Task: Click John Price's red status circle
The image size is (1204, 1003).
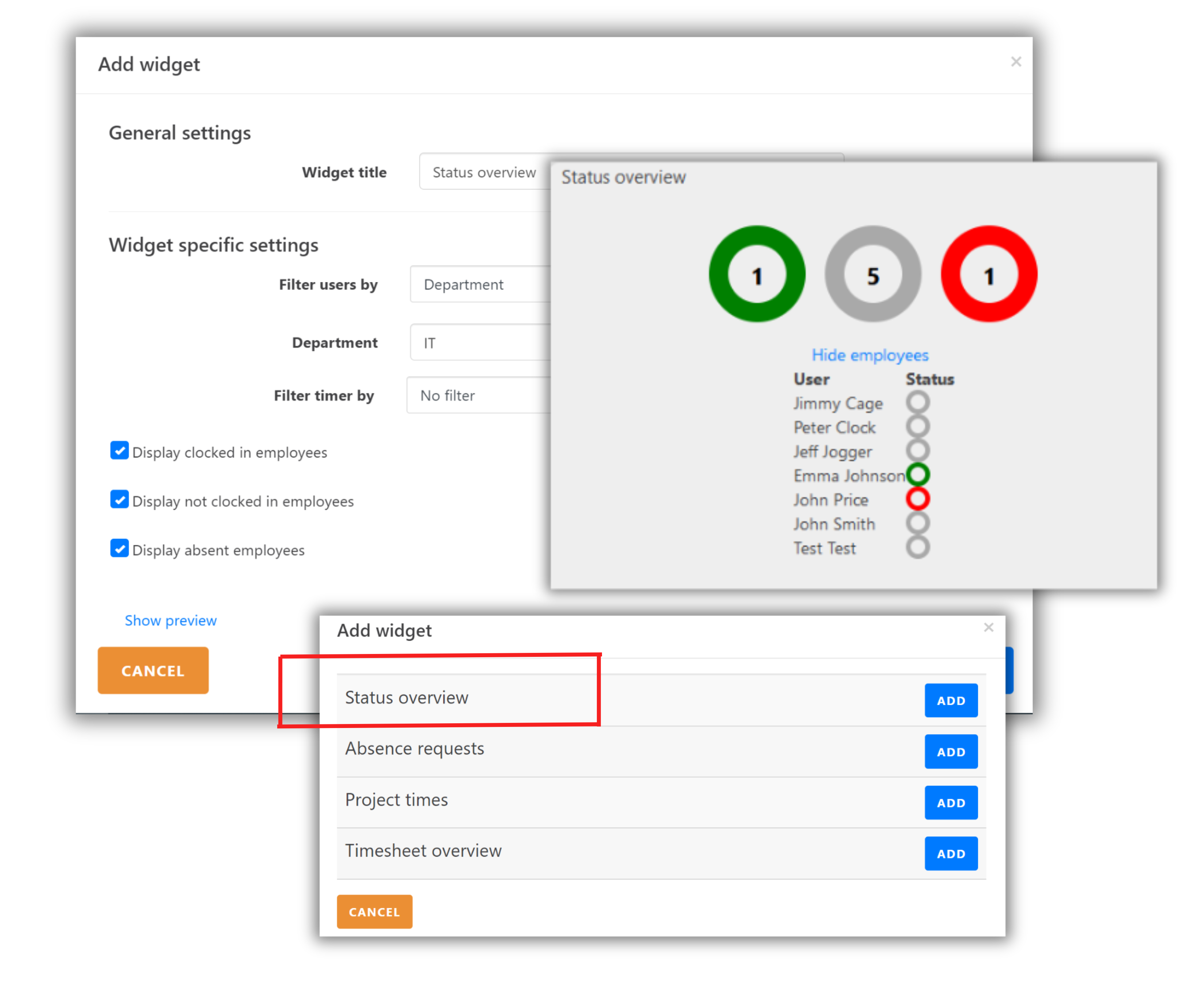Action: [x=918, y=499]
